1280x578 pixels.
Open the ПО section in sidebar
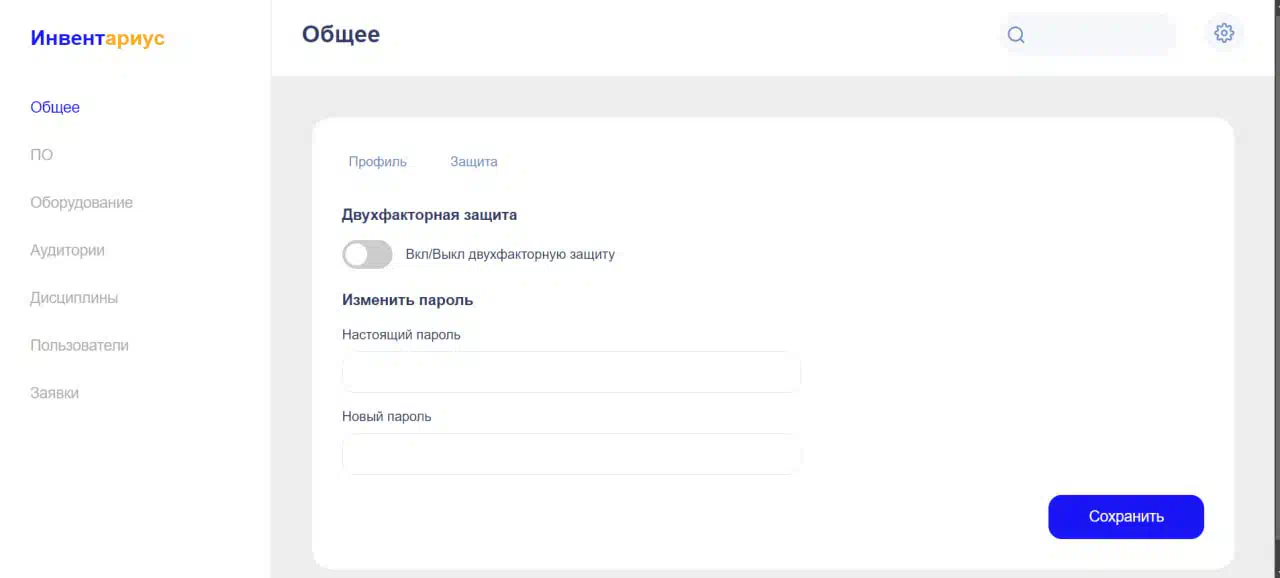click(42, 155)
